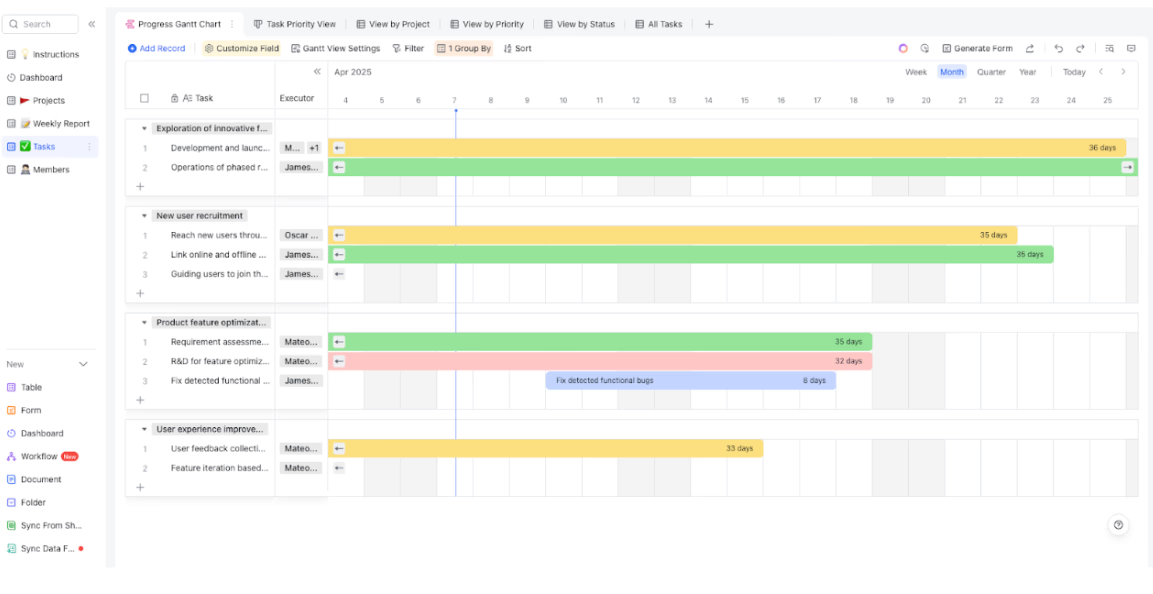The width and height of the screenshot is (1153, 594).
Task: Click the blue Fix detected functional bugs bar
Action: pyautogui.click(x=690, y=381)
